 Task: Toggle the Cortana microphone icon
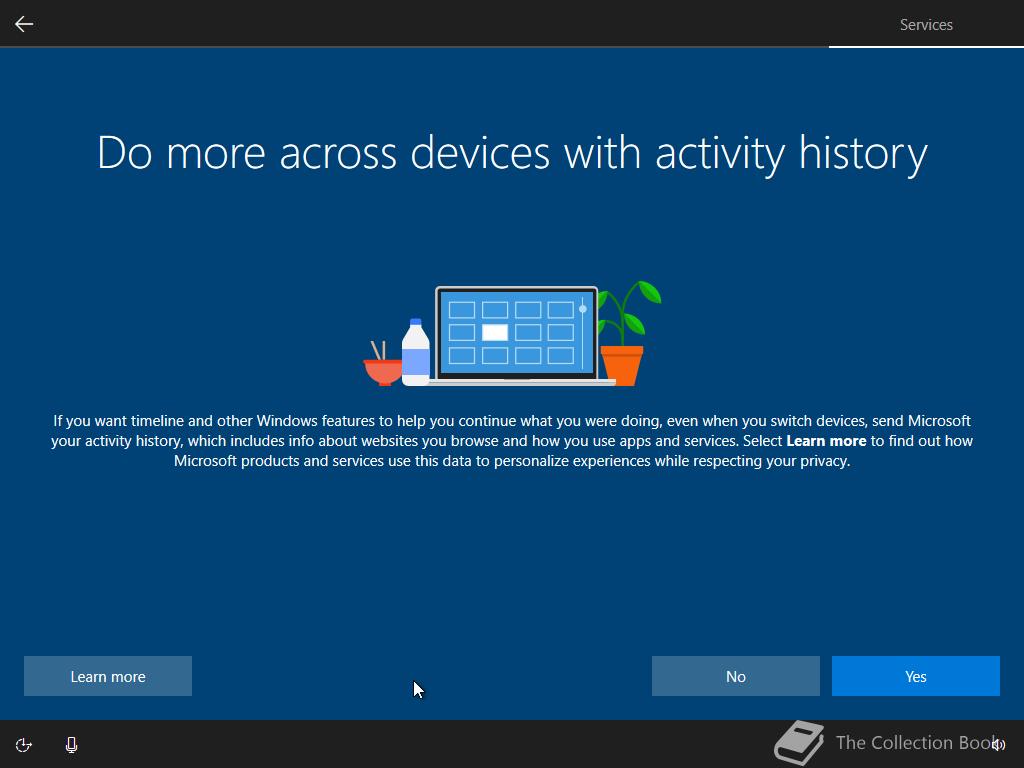[x=71, y=745]
